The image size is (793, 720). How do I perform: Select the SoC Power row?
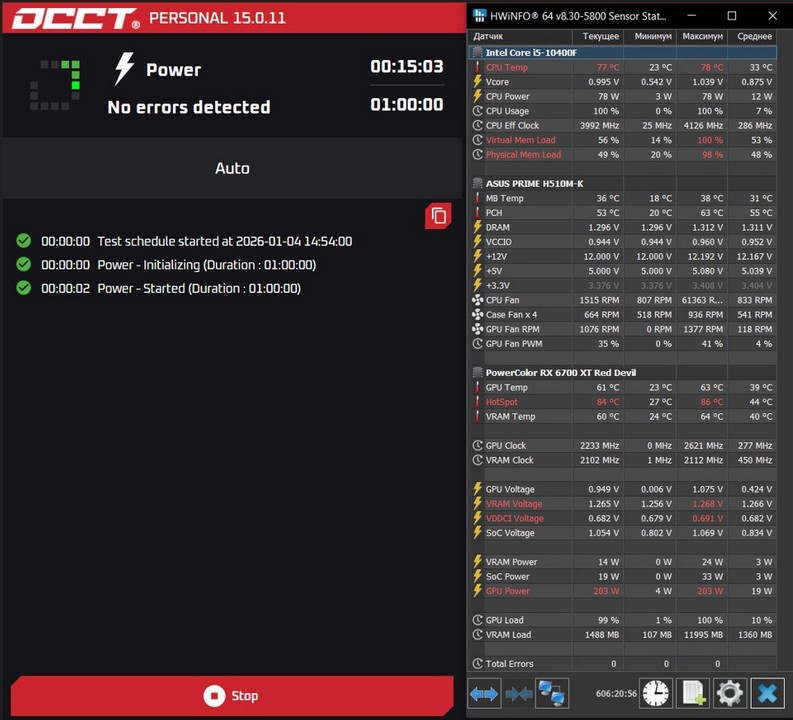coord(623,576)
